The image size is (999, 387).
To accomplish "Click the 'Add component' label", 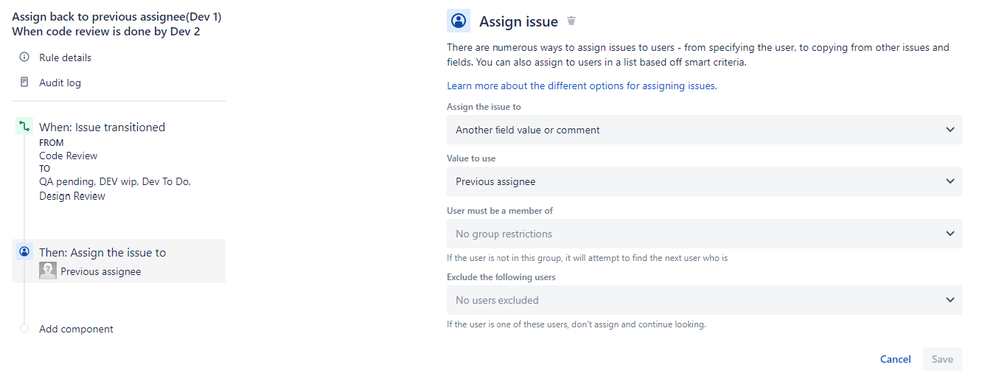I will pos(76,329).
